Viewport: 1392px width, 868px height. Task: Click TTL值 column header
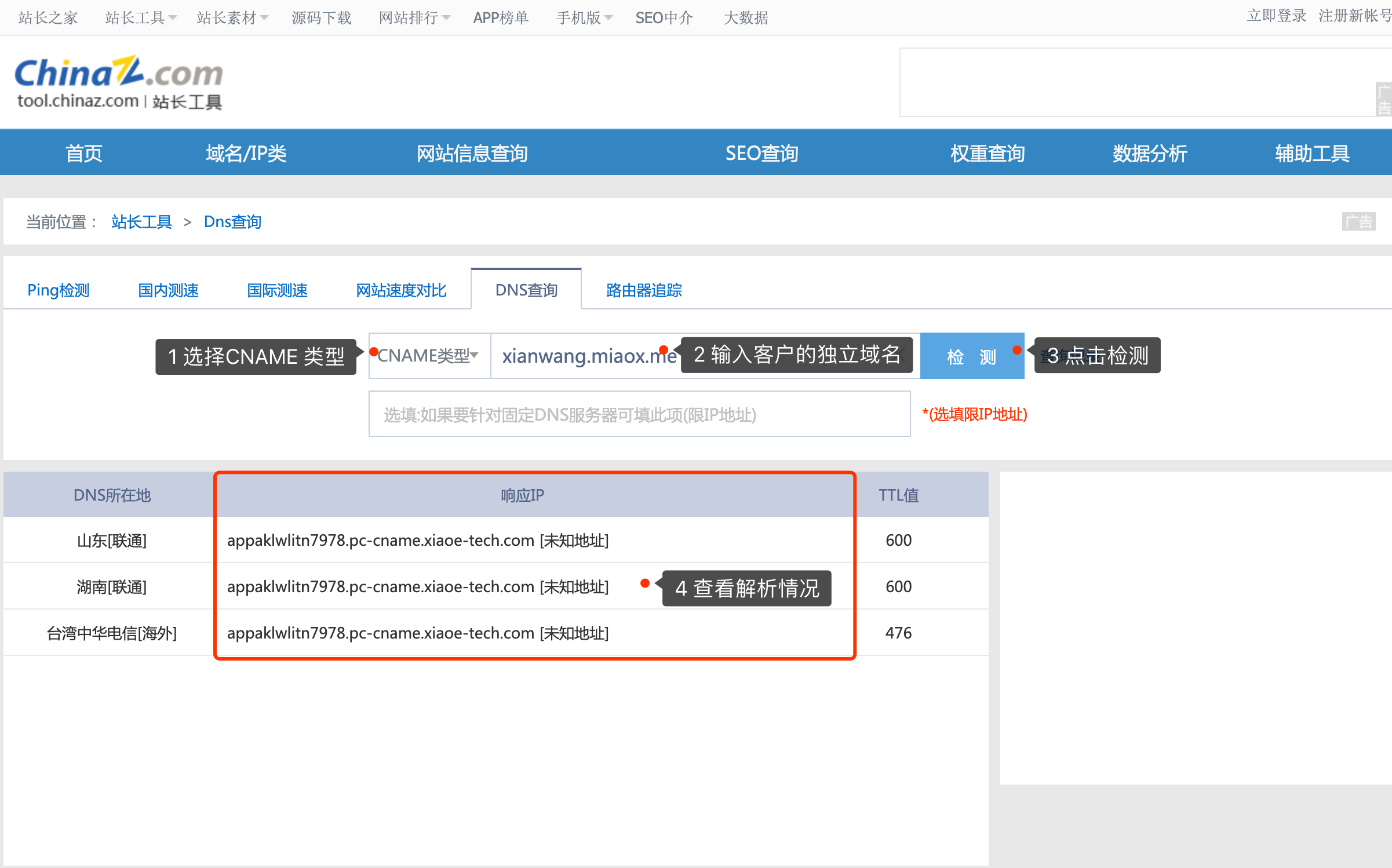coord(899,495)
